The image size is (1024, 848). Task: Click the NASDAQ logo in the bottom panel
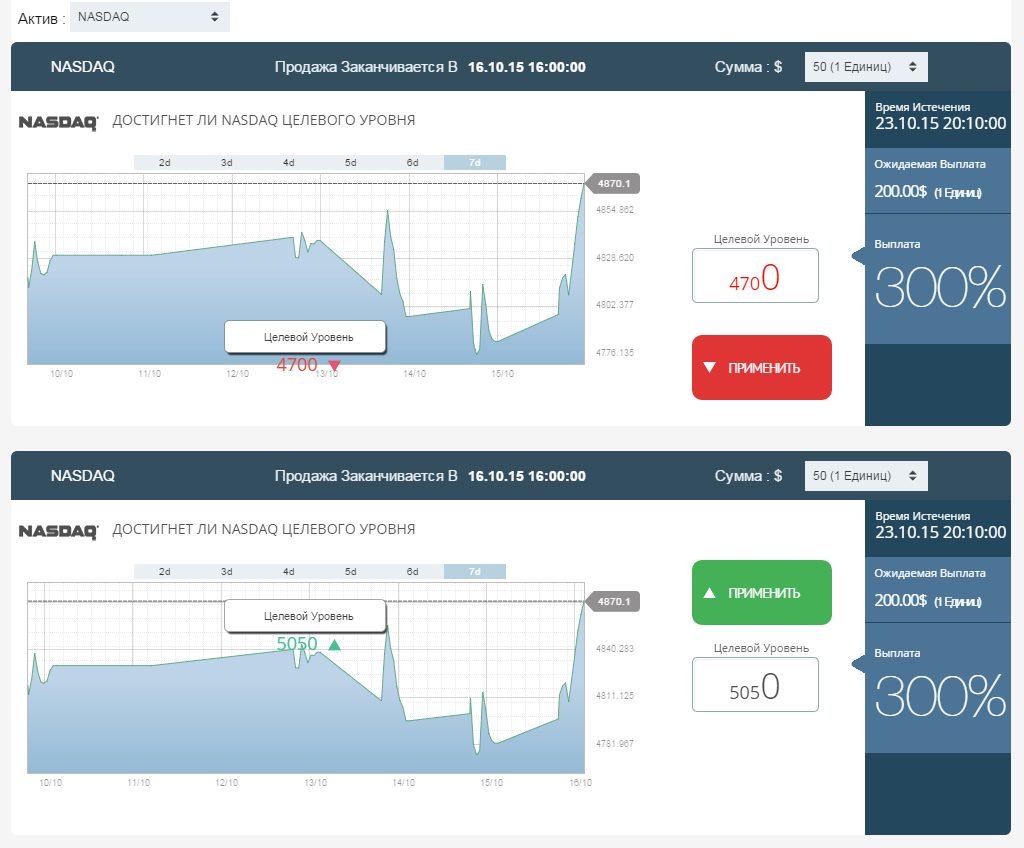58,531
